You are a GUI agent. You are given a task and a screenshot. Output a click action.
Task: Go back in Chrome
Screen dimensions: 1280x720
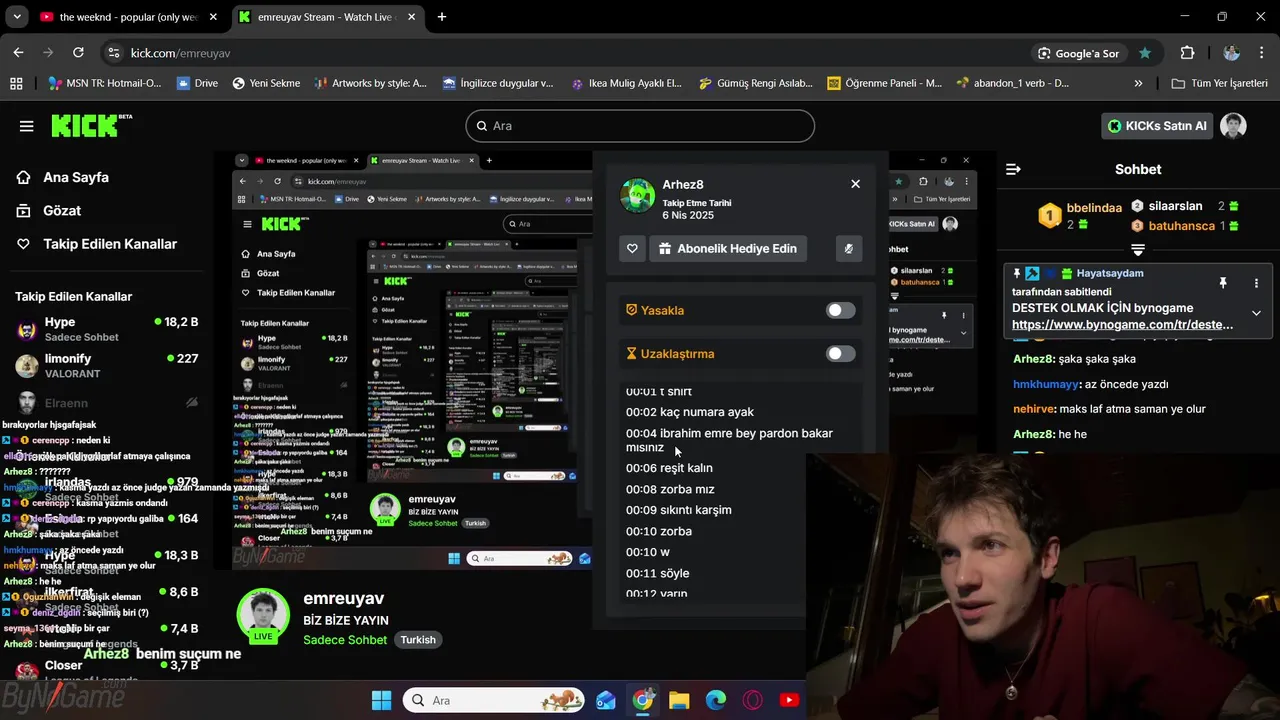coord(18,53)
